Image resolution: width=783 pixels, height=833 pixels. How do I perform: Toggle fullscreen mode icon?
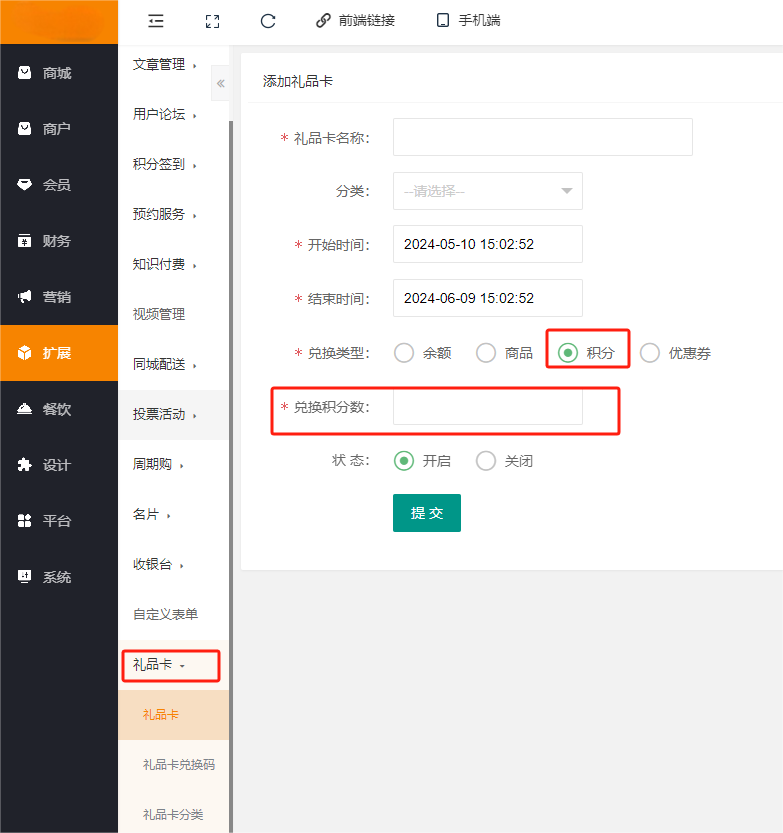tap(211, 20)
